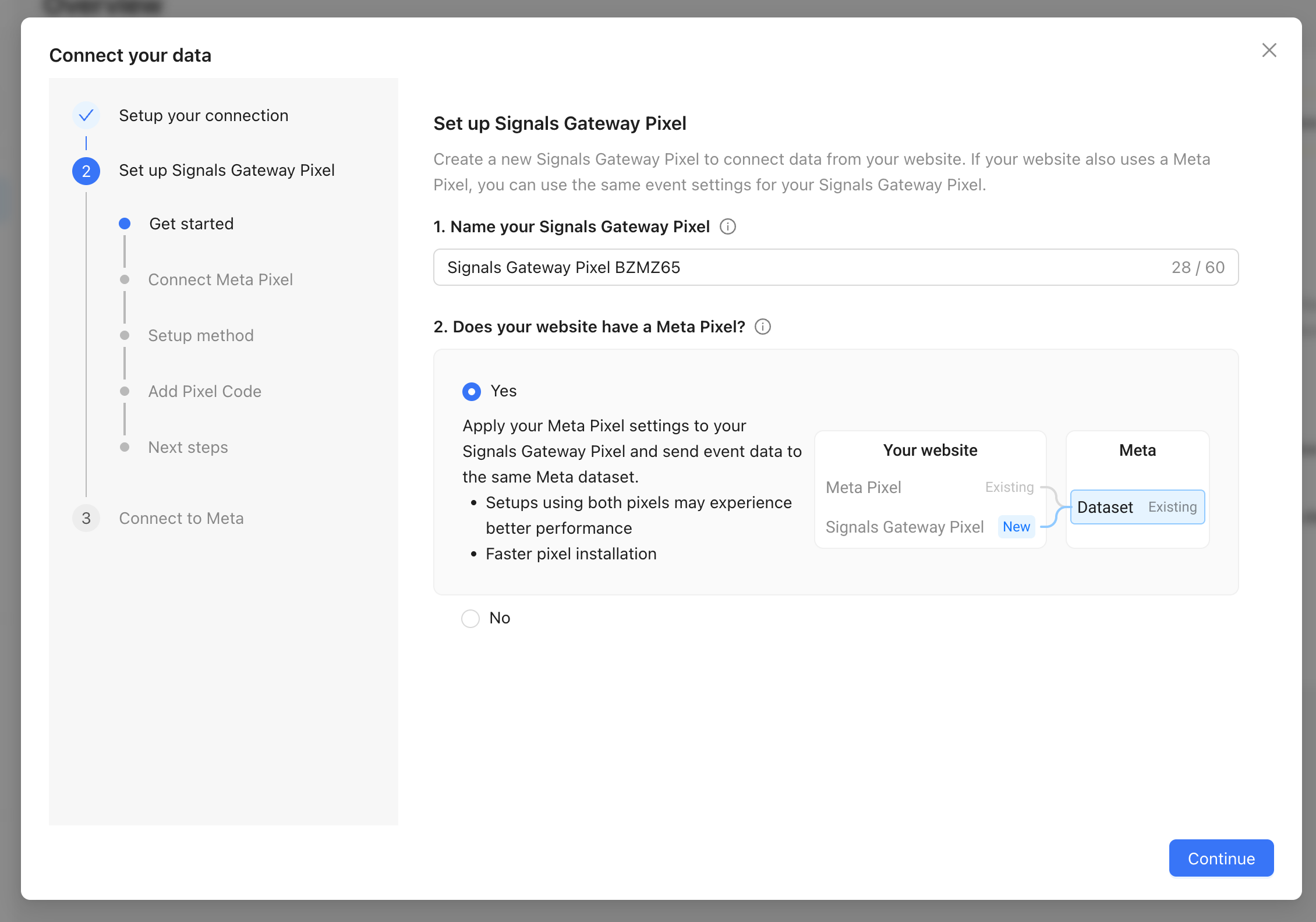This screenshot has height=922, width=1316.
Task: Click the 28 / 60 character counter
Action: click(1198, 267)
